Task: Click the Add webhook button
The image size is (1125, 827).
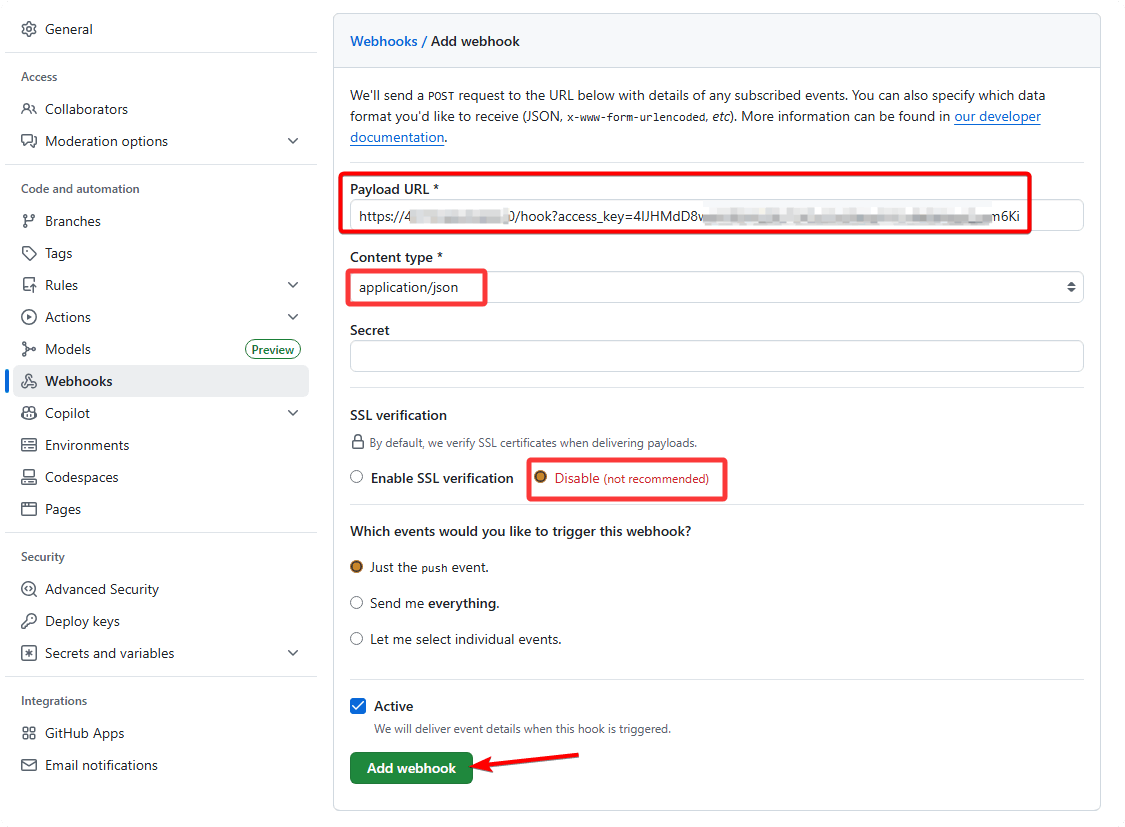Action: click(x=411, y=768)
